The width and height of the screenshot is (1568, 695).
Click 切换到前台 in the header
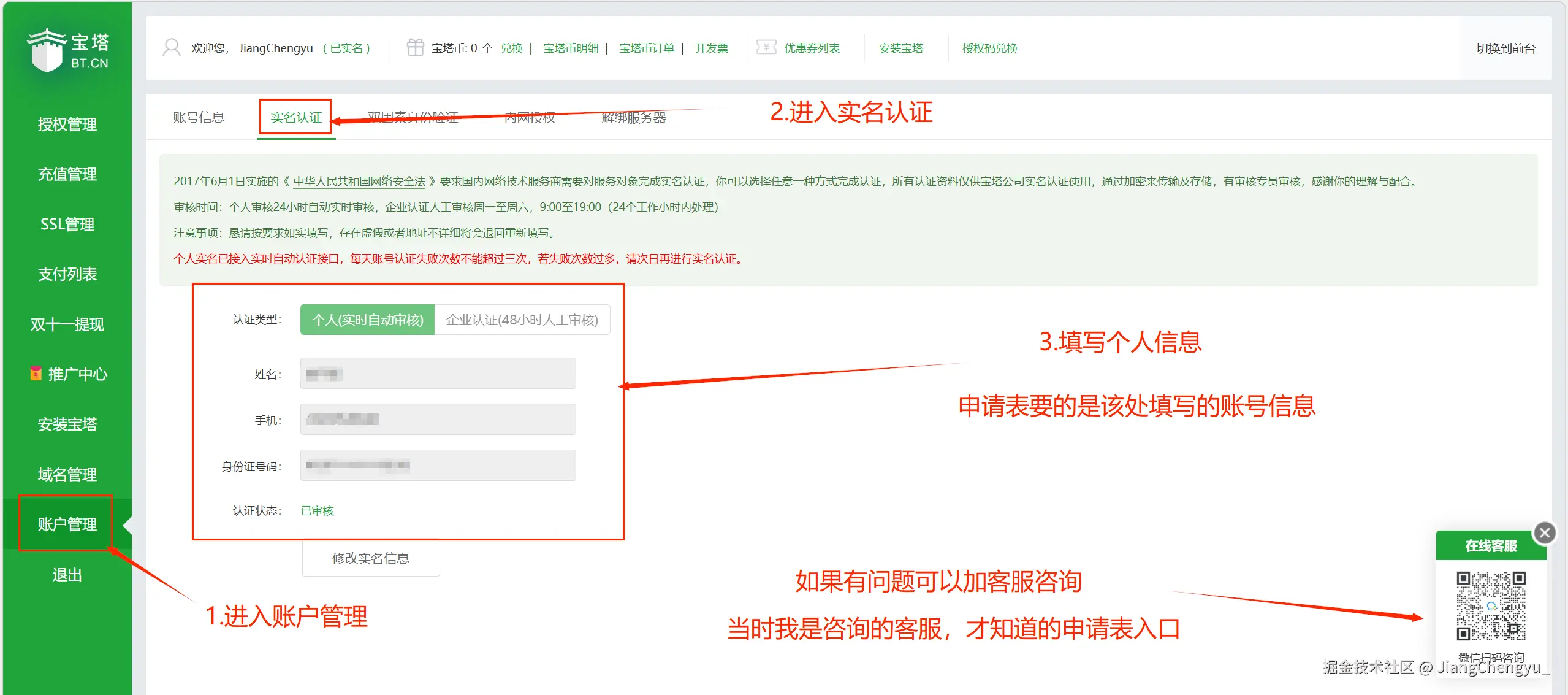(x=1505, y=48)
